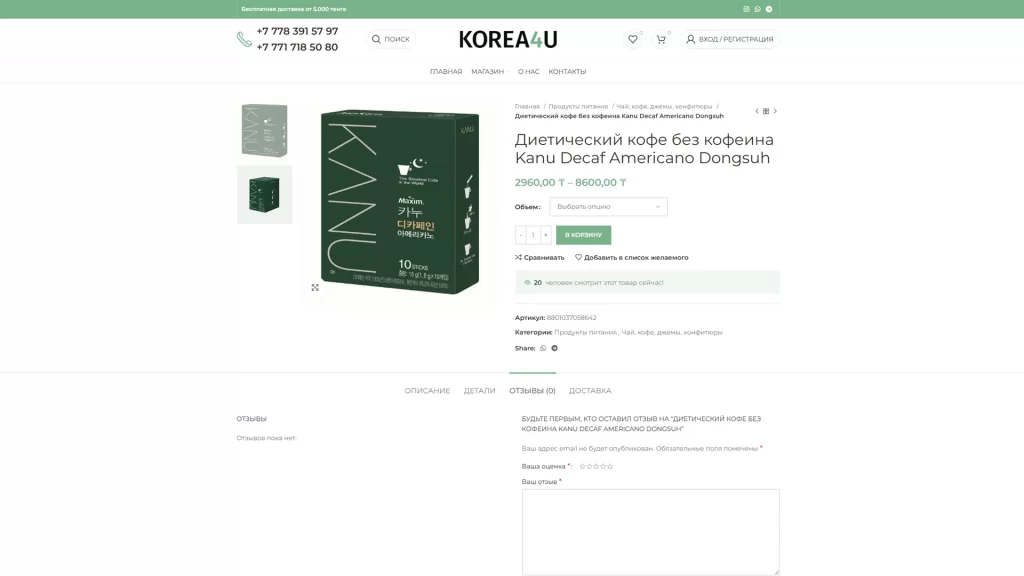Click the search magnifier icon
The image size is (1024, 576).
[x=376, y=39]
